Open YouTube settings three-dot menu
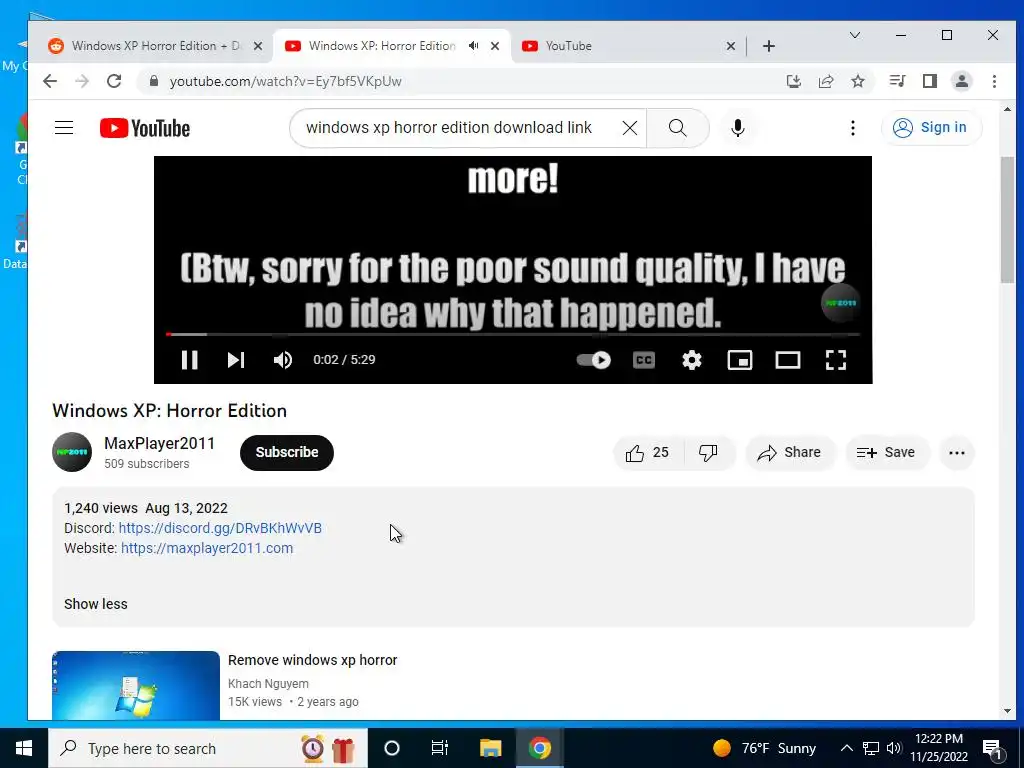Screen dimensions: 1024x768 point(852,128)
